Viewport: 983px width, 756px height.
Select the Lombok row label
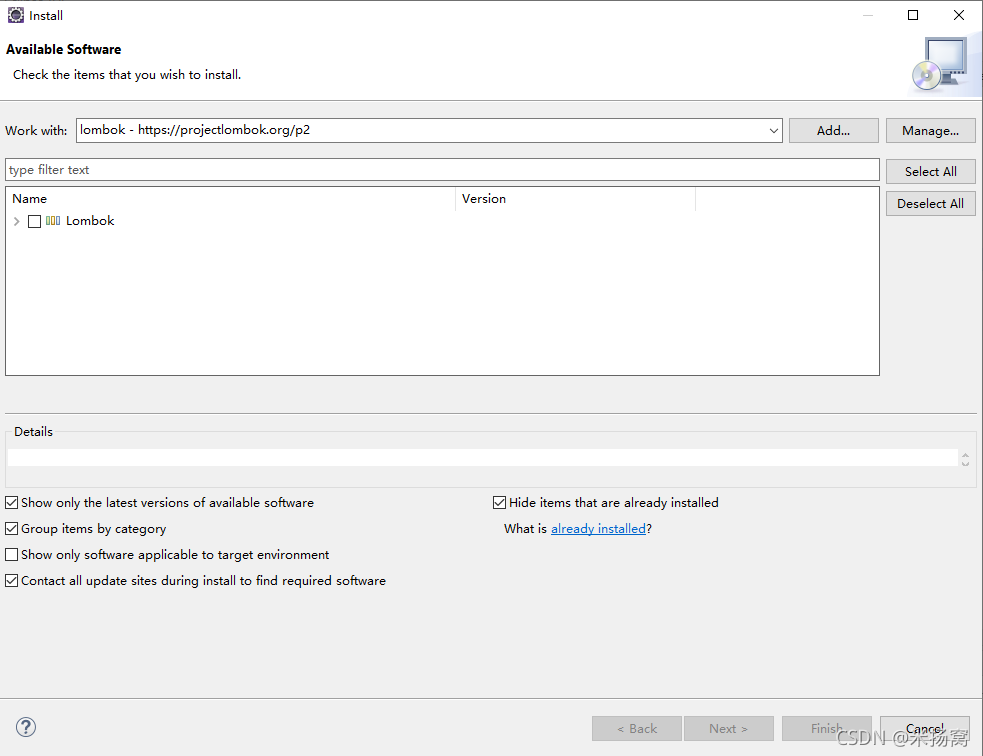[x=90, y=221]
